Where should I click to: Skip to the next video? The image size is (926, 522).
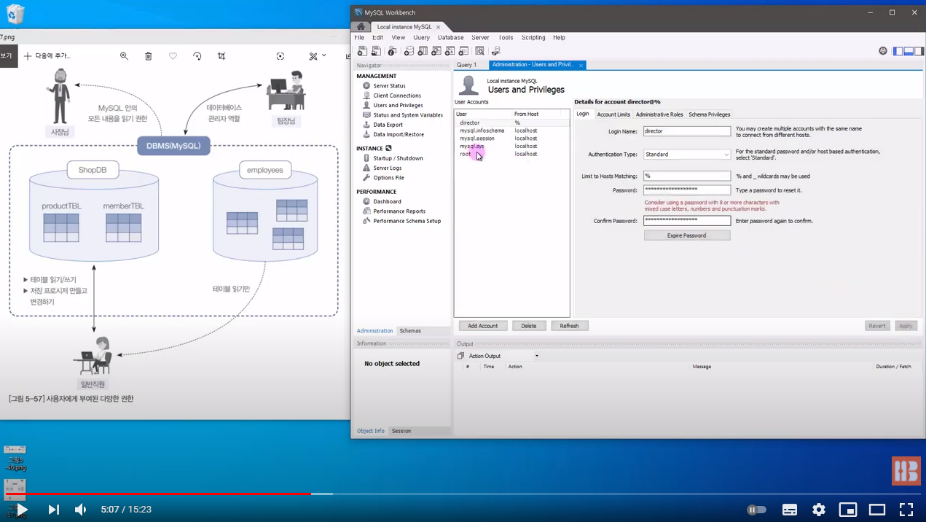tap(53, 510)
